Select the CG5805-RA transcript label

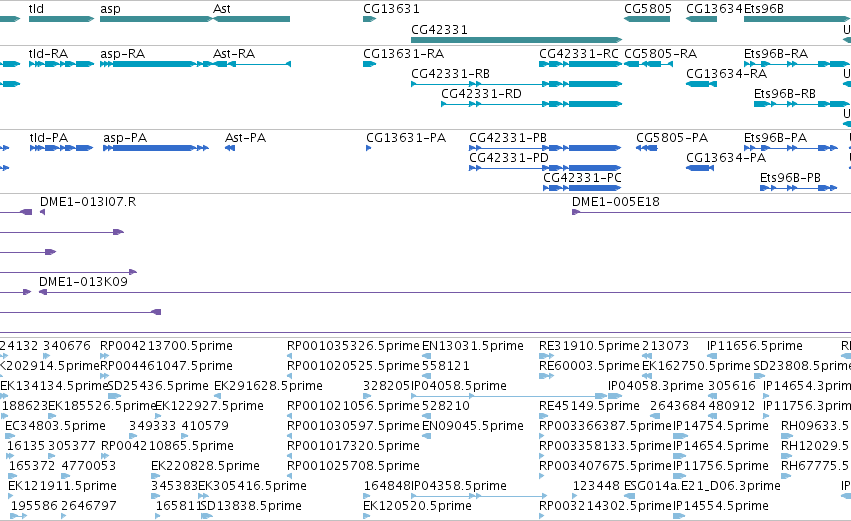click(x=661, y=54)
